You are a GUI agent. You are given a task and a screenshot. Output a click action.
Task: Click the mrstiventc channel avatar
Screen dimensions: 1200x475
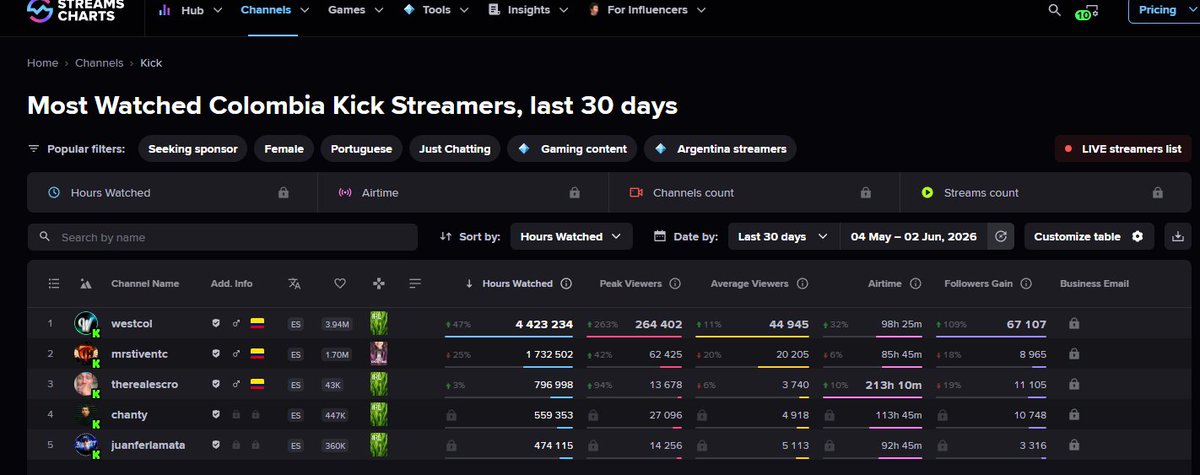coord(86,353)
